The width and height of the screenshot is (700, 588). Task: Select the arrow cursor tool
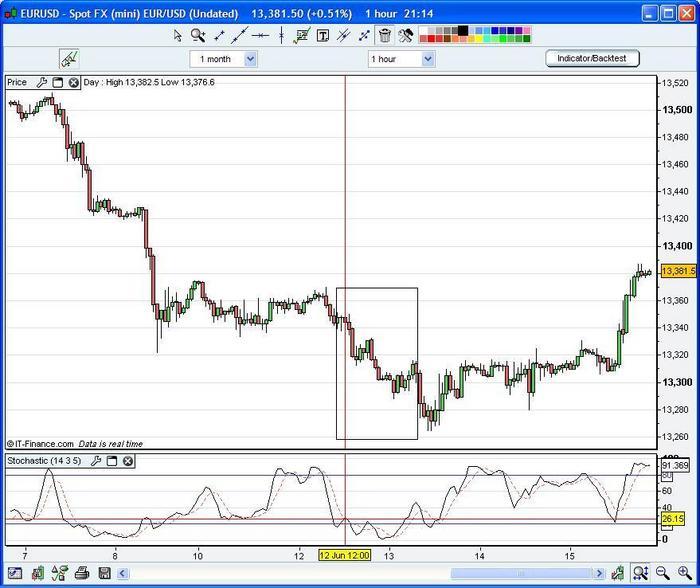click(x=178, y=35)
